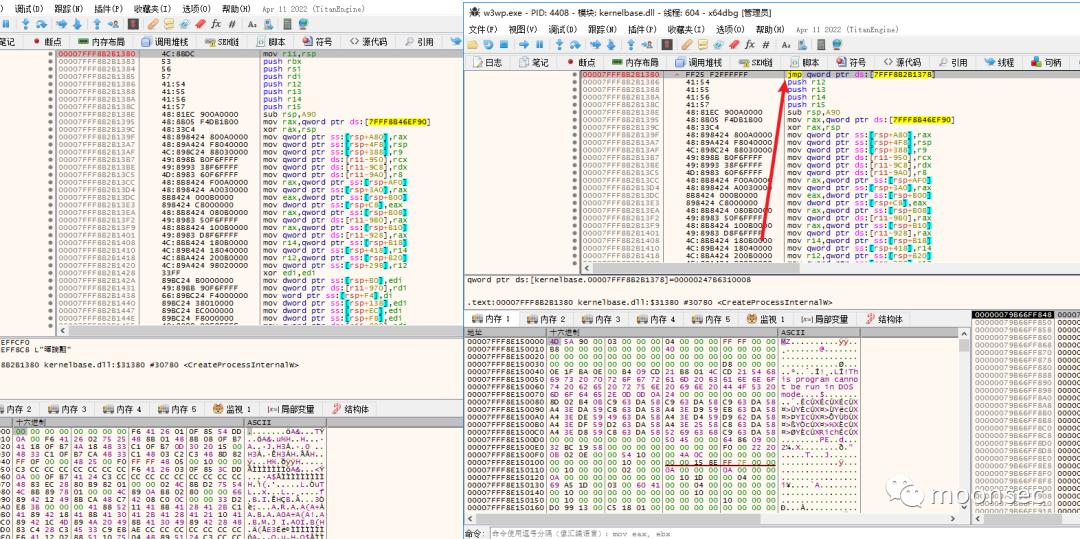Open 文件(F) menu in w3wp.exe window
This screenshot has height=539, width=1080.
[483, 30]
